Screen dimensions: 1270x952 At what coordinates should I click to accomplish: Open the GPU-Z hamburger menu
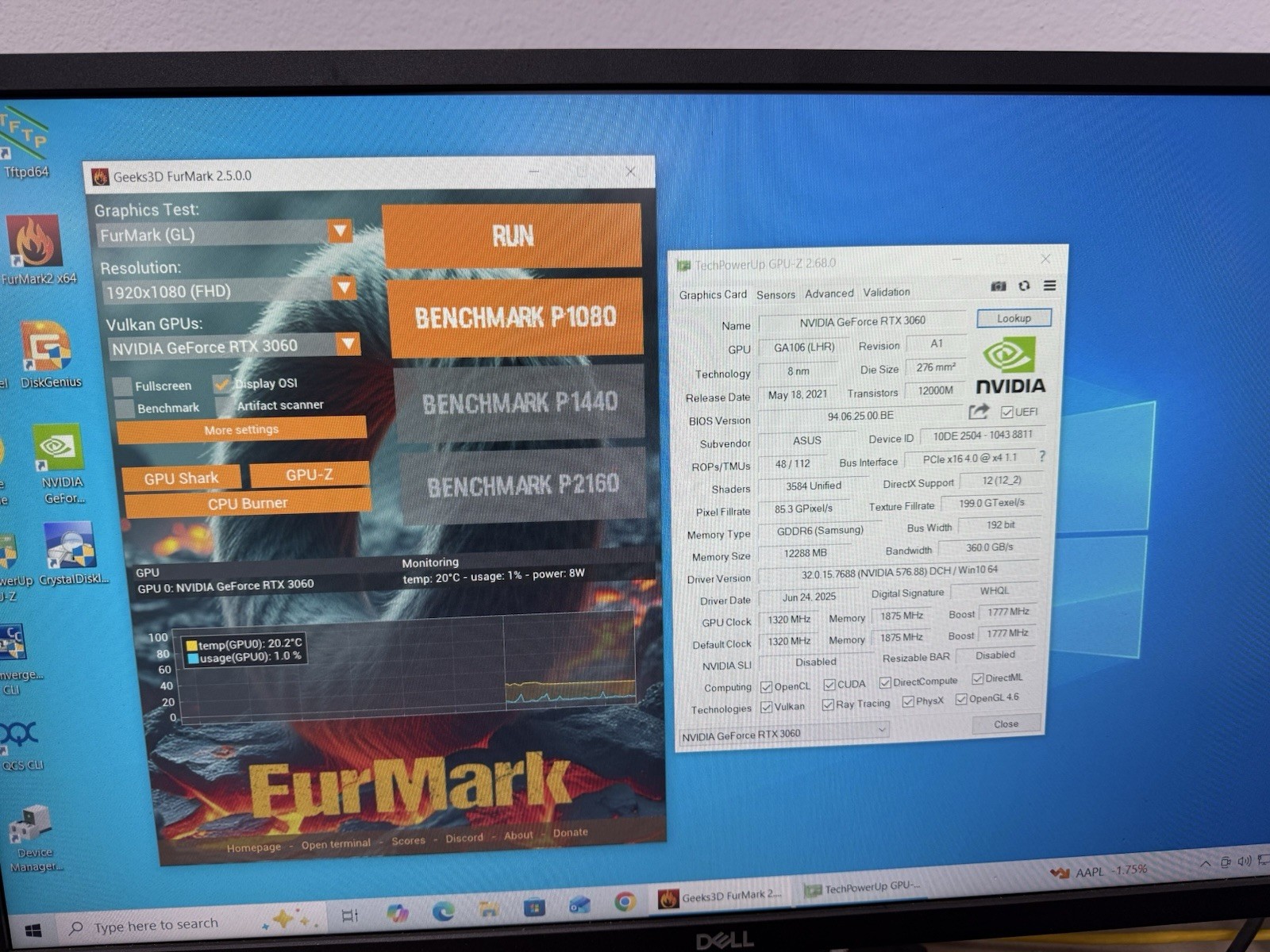(x=1049, y=286)
